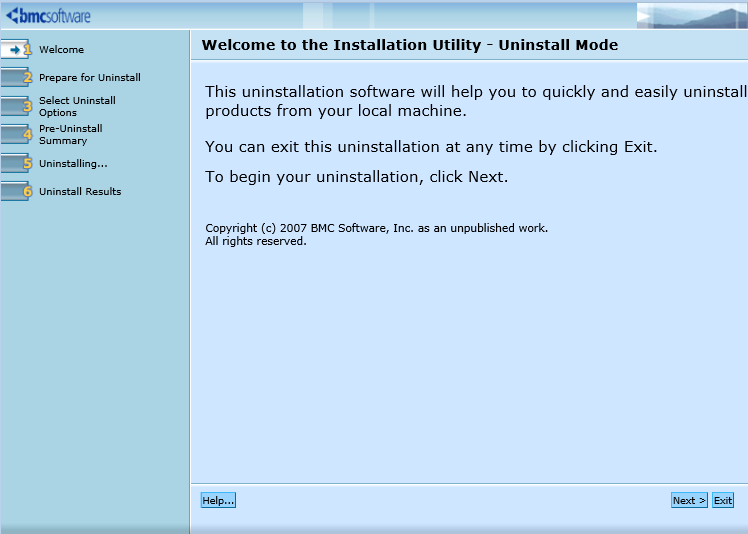Select the Uninstalling... step label
Viewport: 748px width, 534px height.
(73, 163)
